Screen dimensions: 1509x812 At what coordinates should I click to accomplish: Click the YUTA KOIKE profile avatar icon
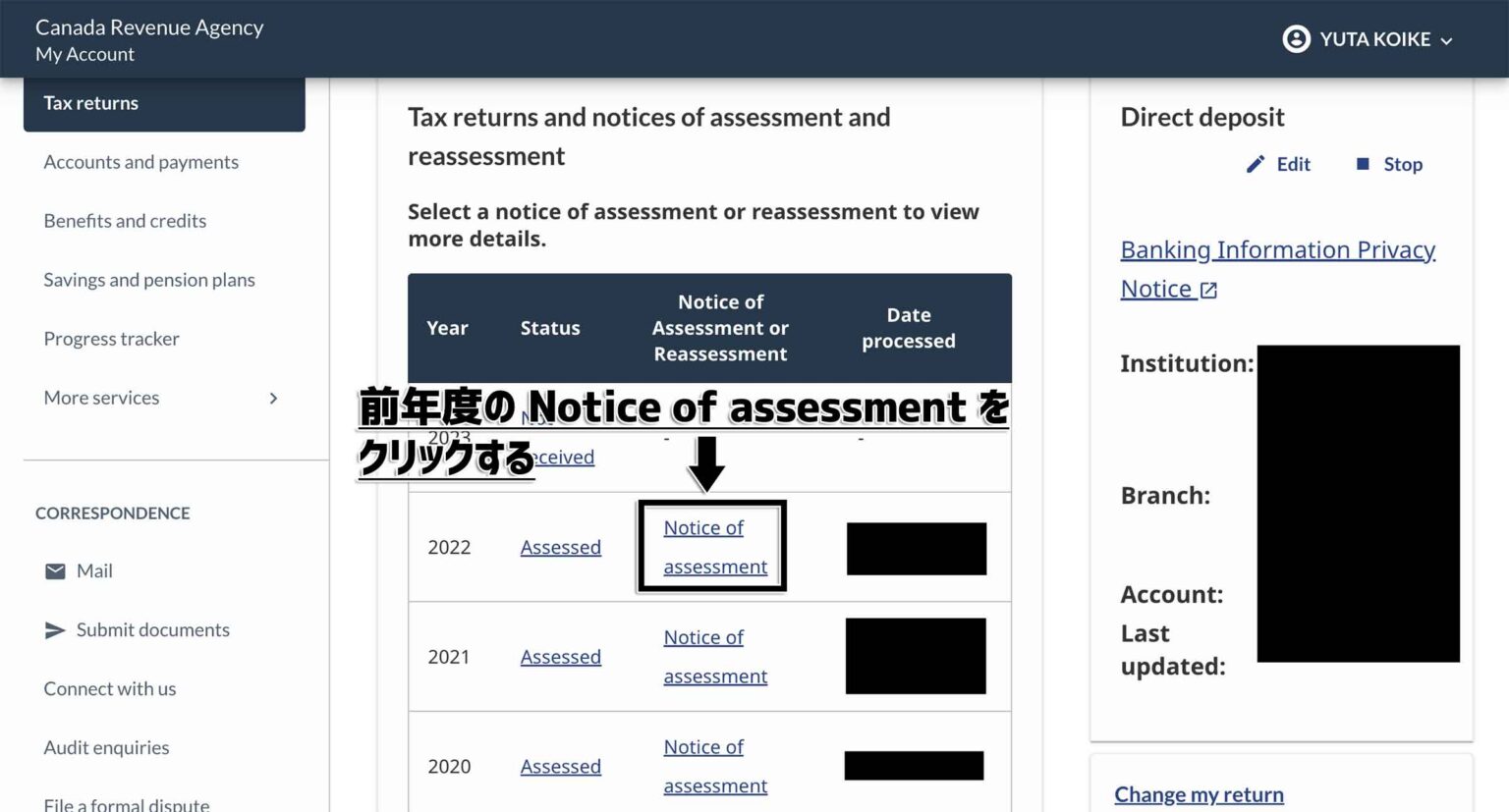(x=1295, y=39)
